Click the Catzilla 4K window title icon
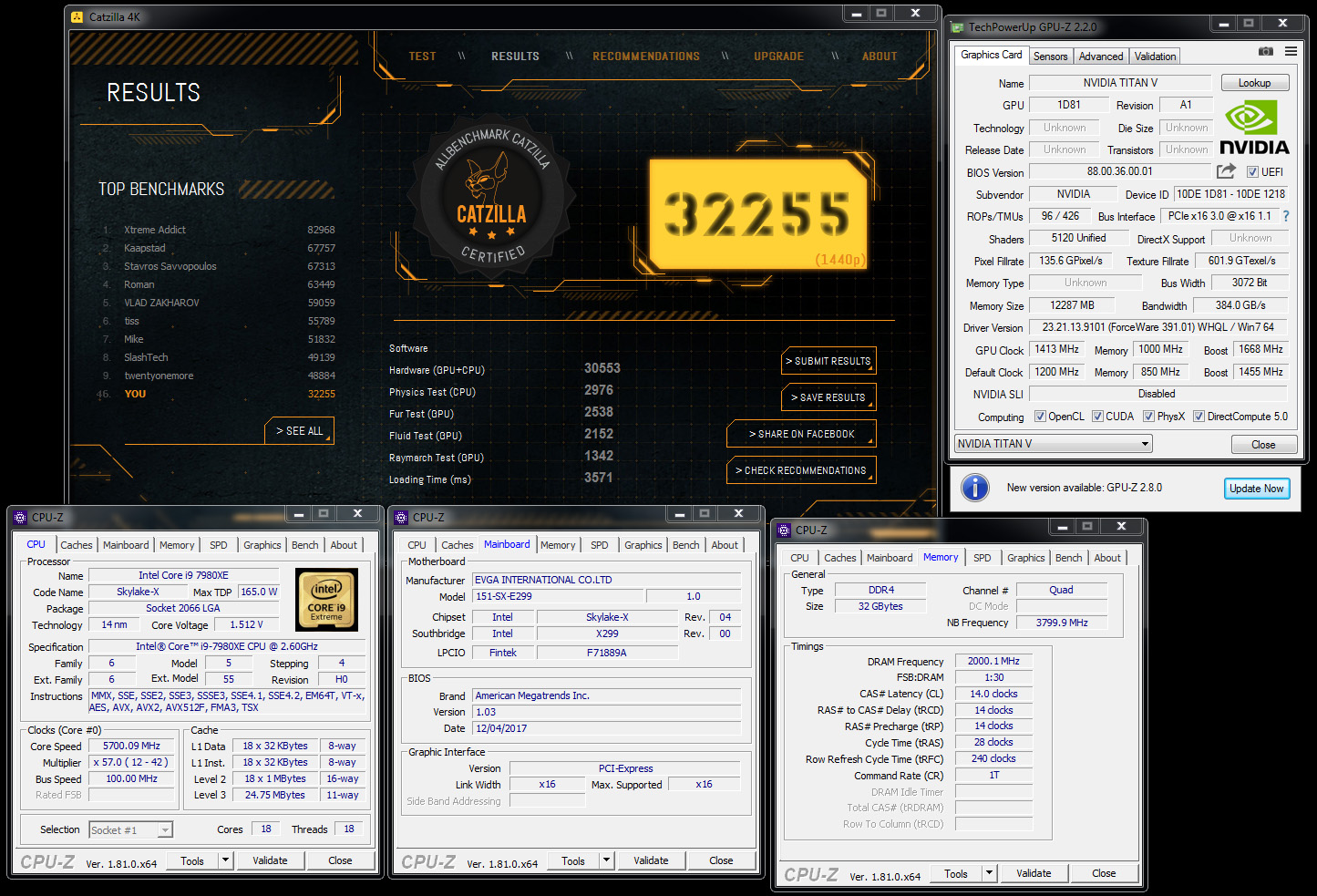This screenshot has height=896, width=1317. coord(77,16)
